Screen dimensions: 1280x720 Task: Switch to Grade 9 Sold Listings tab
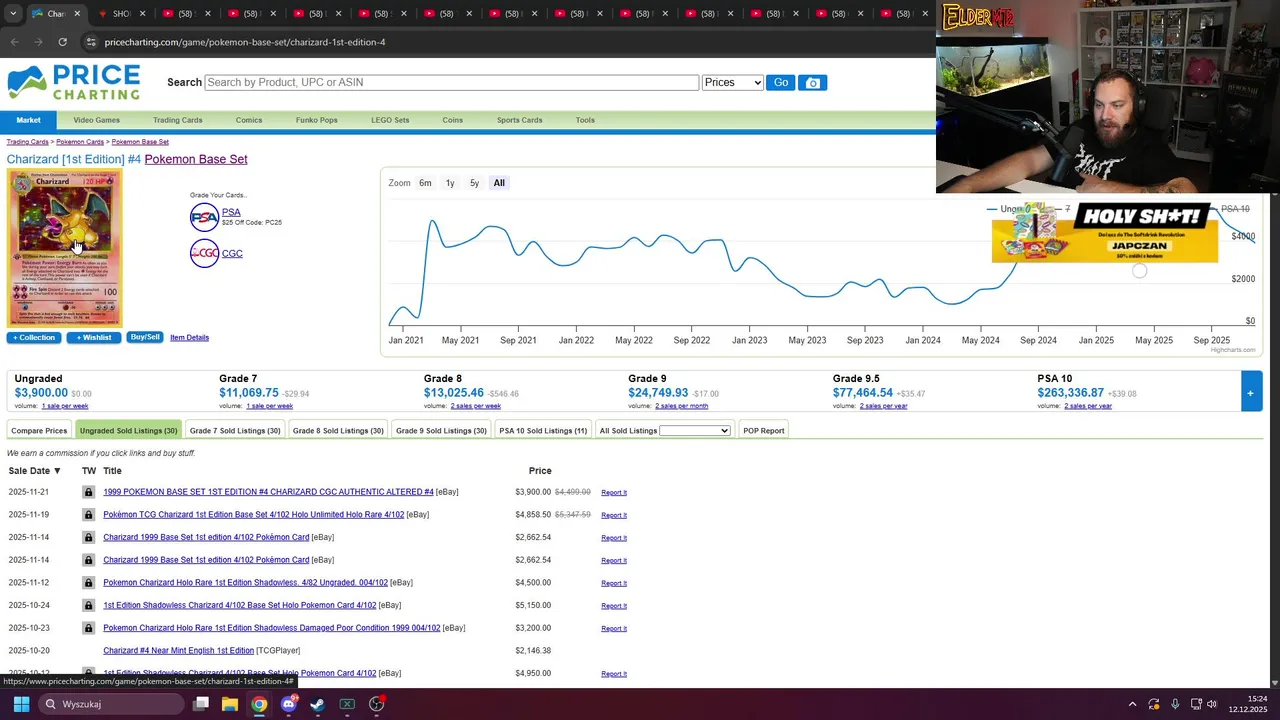pos(441,431)
